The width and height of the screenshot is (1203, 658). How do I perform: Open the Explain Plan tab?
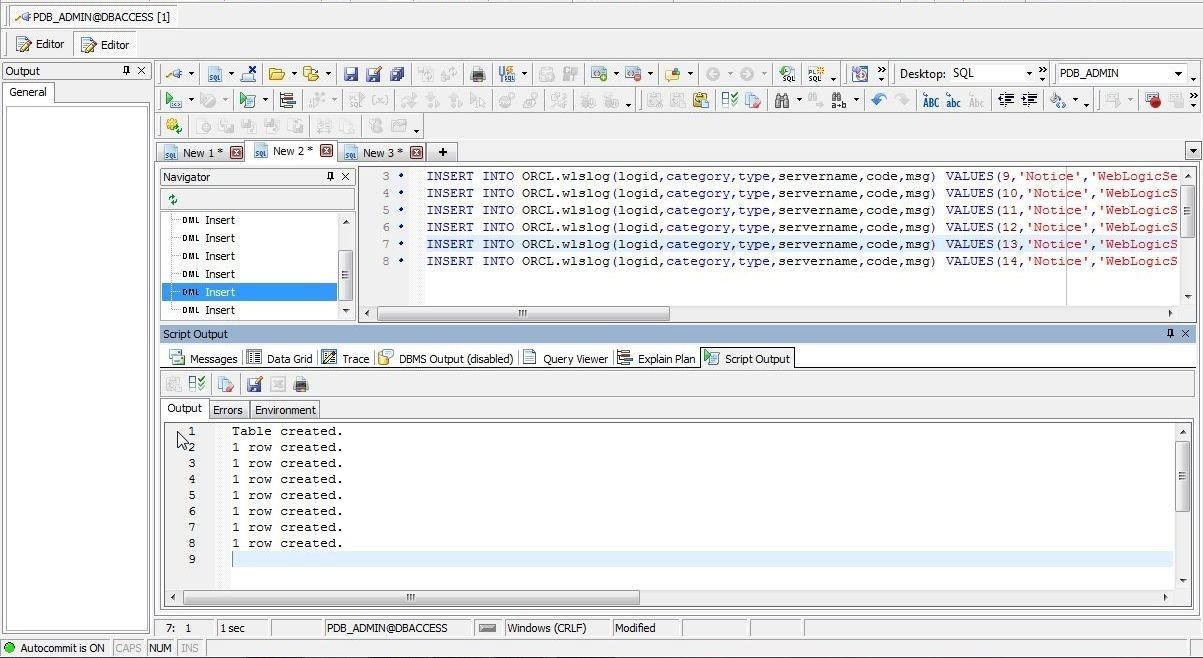tap(656, 359)
